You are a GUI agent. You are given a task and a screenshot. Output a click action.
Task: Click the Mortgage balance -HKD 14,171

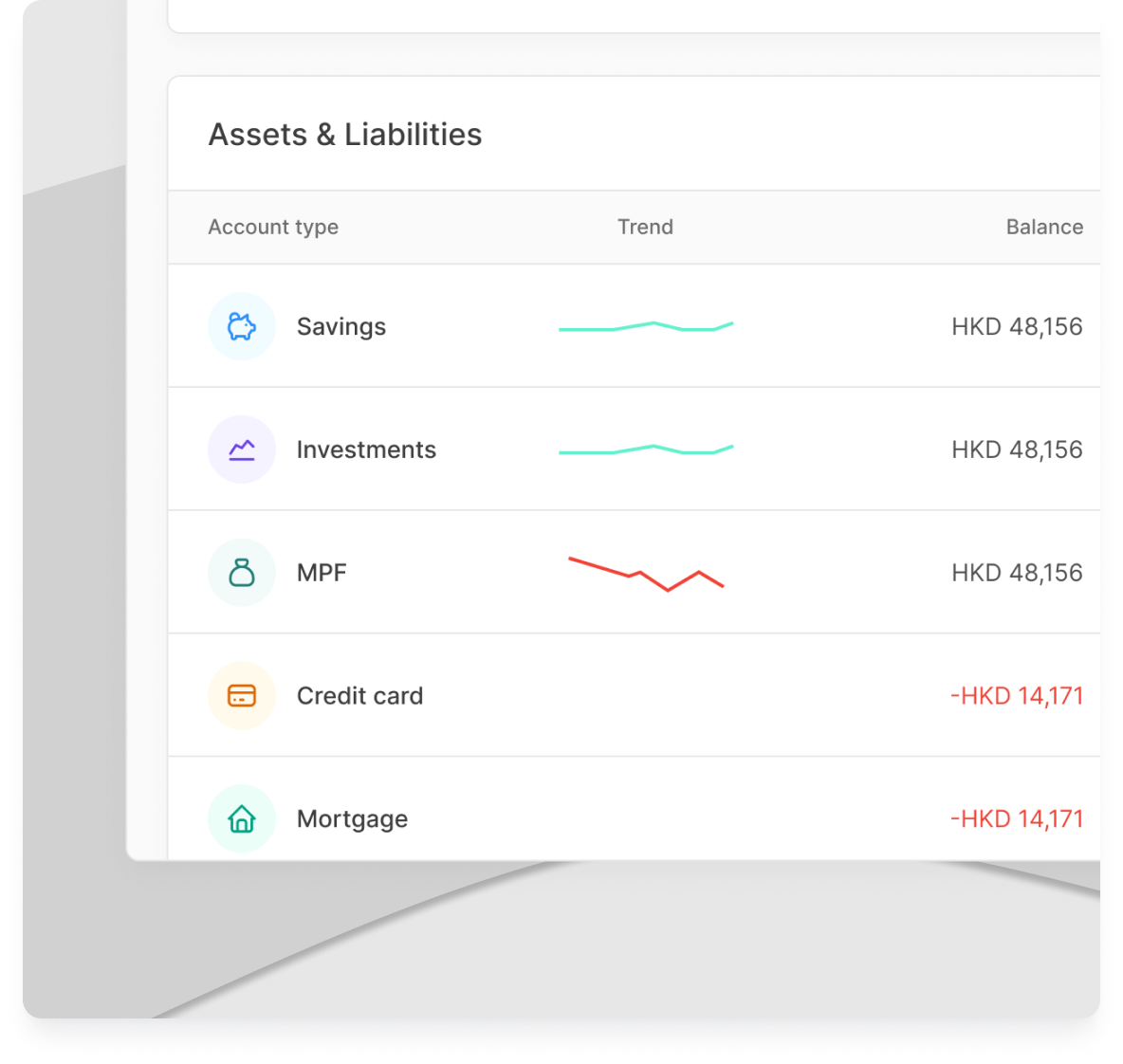[x=1016, y=819]
